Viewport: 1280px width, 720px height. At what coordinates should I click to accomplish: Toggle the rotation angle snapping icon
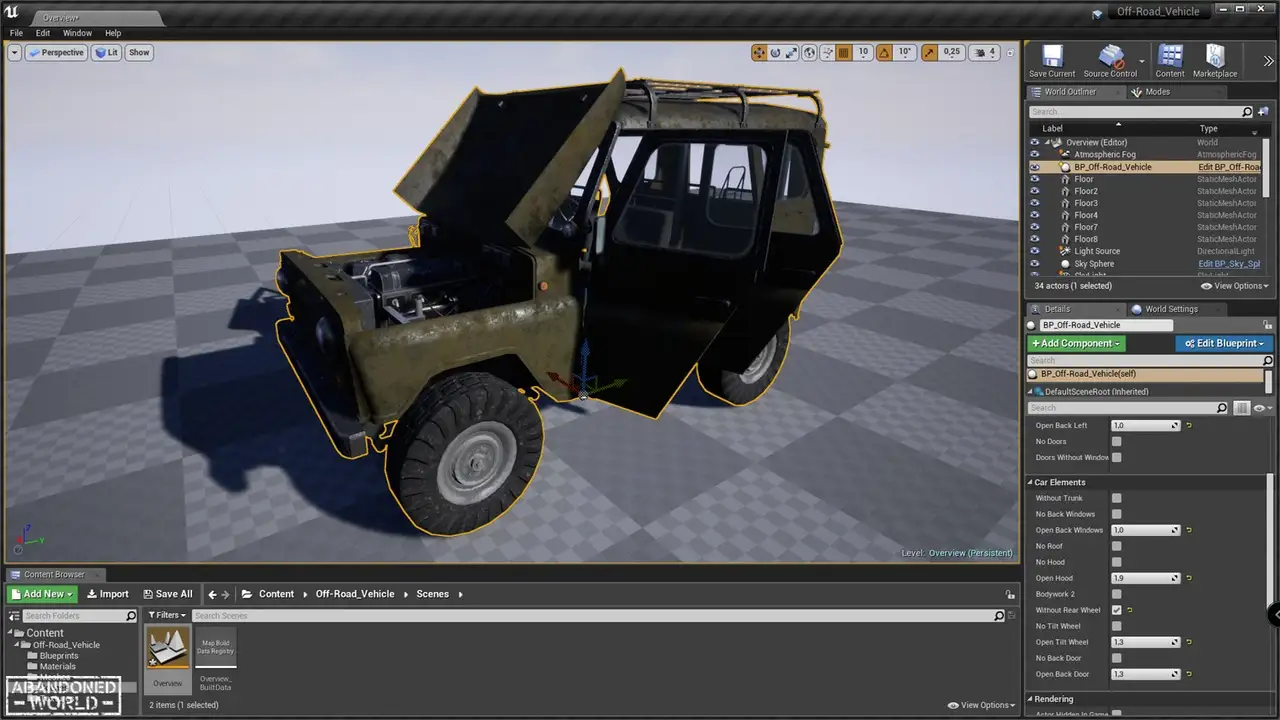[x=884, y=53]
